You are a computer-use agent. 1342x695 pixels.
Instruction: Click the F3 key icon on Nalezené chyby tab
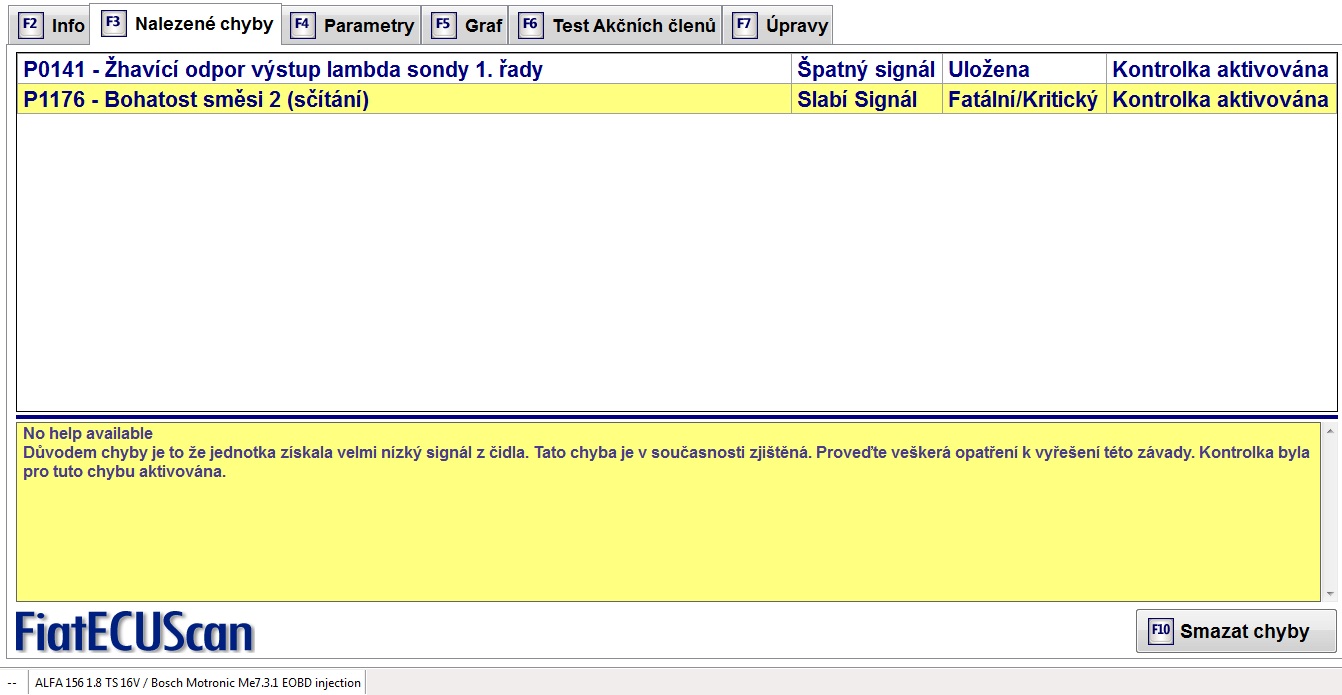(114, 23)
